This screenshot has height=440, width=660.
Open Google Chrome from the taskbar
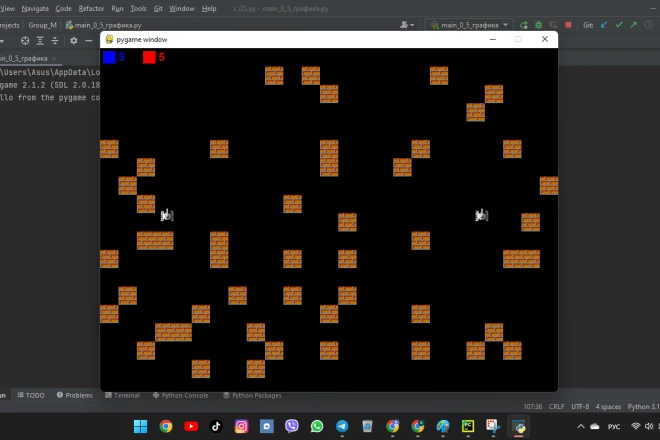tap(166, 427)
